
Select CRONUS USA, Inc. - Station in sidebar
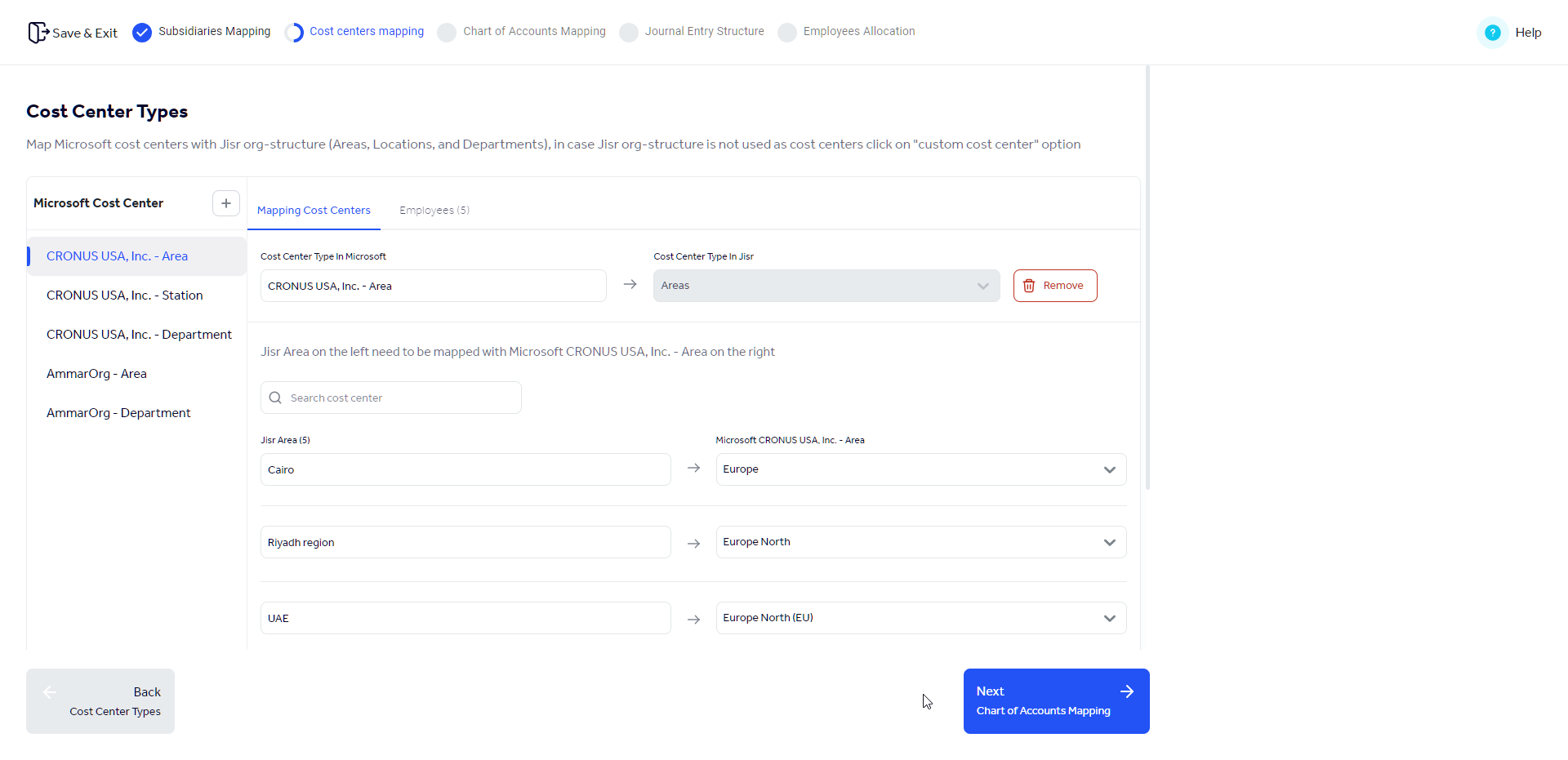(x=124, y=295)
